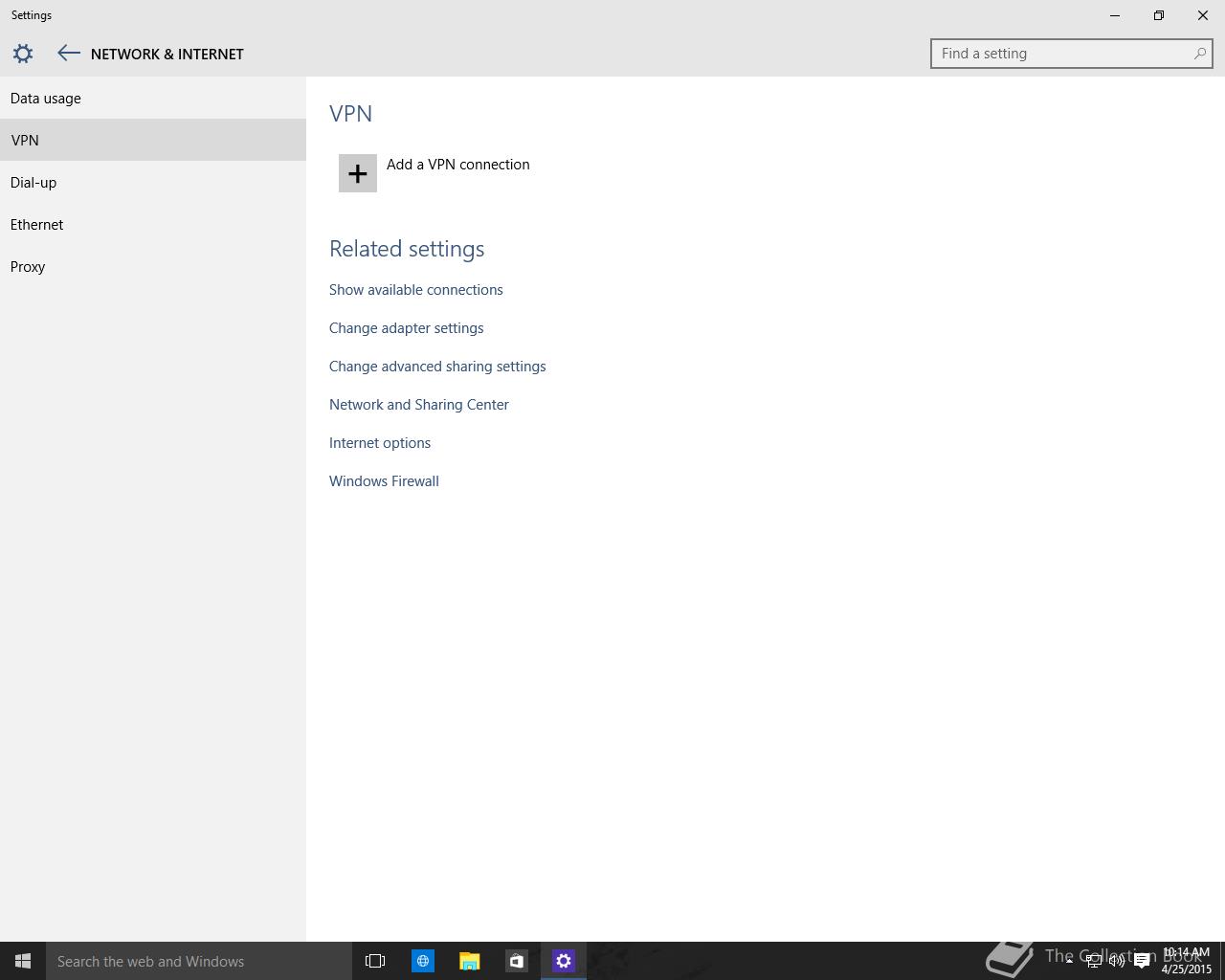Select the VPN sidebar item

[x=153, y=140]
